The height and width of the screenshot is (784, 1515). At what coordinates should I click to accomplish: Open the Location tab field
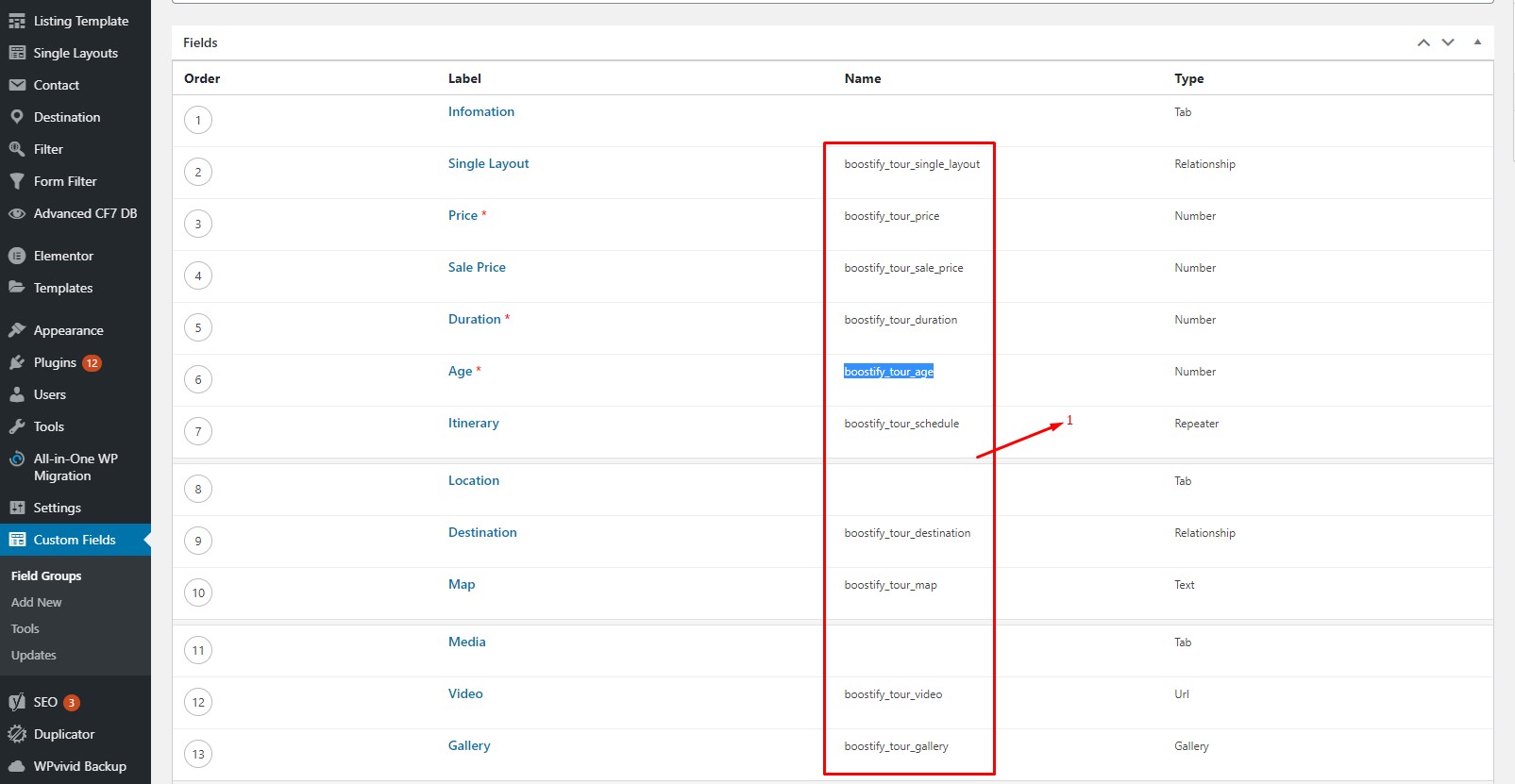pos(474,480)
